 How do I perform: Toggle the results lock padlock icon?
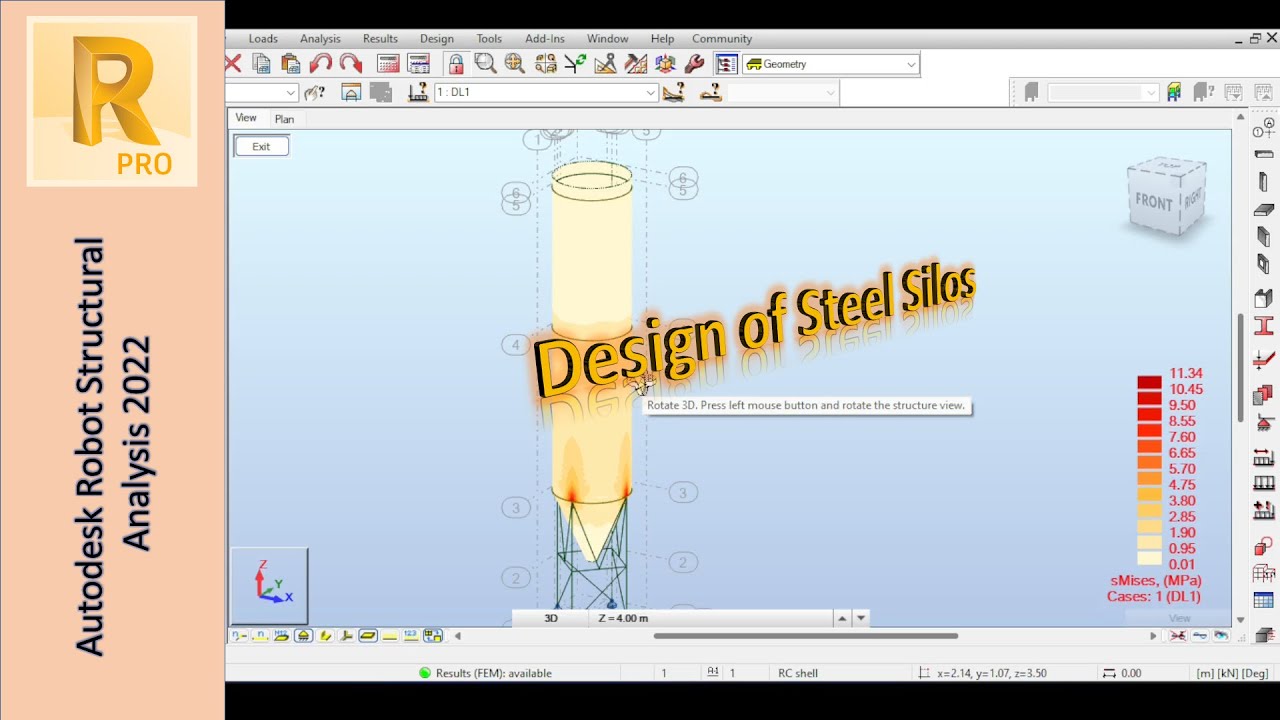click(x=456, y=64)
